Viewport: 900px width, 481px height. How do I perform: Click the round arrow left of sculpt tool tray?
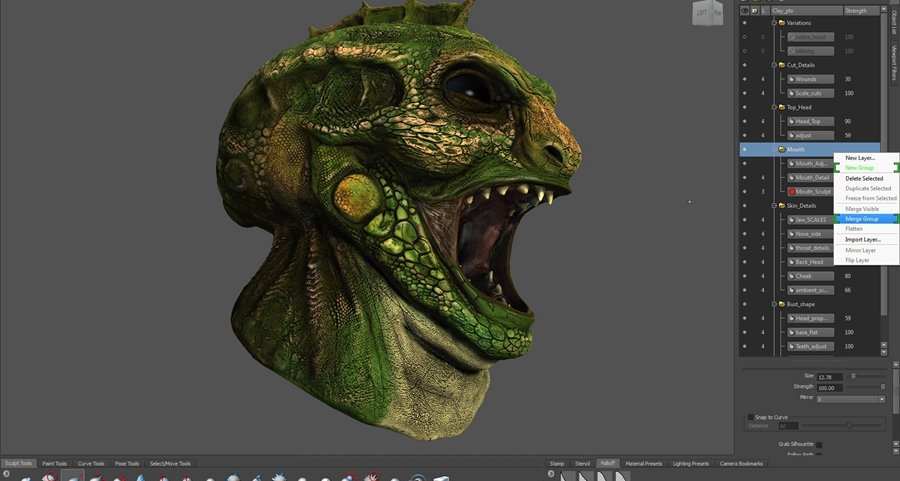point(7,474)
